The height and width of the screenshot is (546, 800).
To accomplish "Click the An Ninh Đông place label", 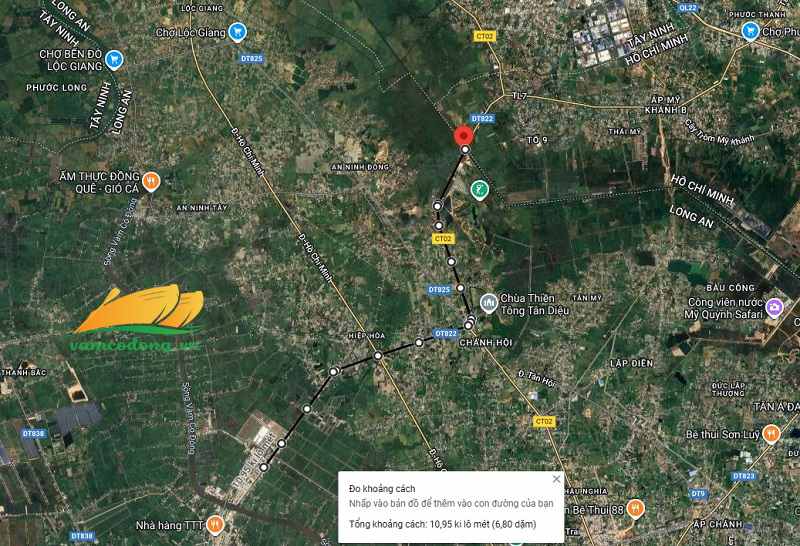I will click(360, 167).
